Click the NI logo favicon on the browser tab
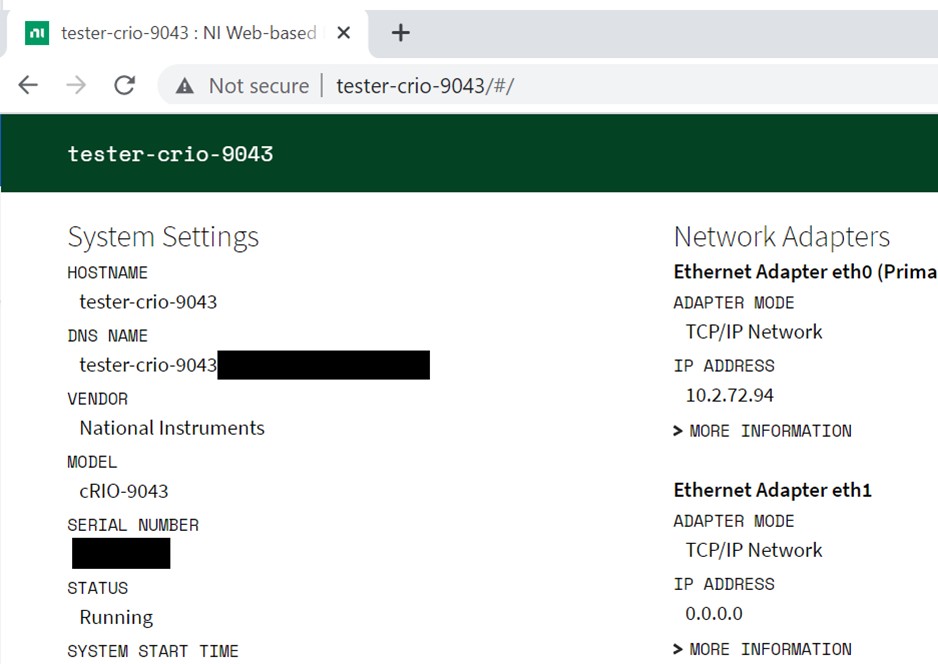 click(x=39, y=32)
